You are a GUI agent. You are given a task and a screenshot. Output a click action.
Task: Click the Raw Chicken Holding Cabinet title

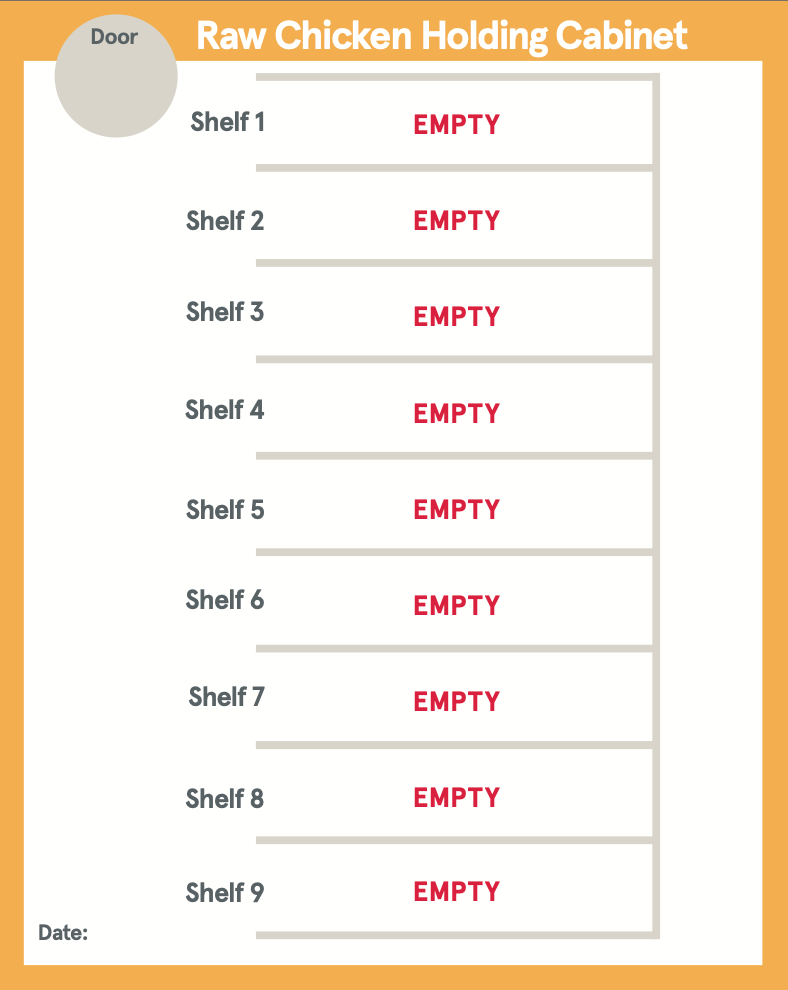tap(442, 37)
